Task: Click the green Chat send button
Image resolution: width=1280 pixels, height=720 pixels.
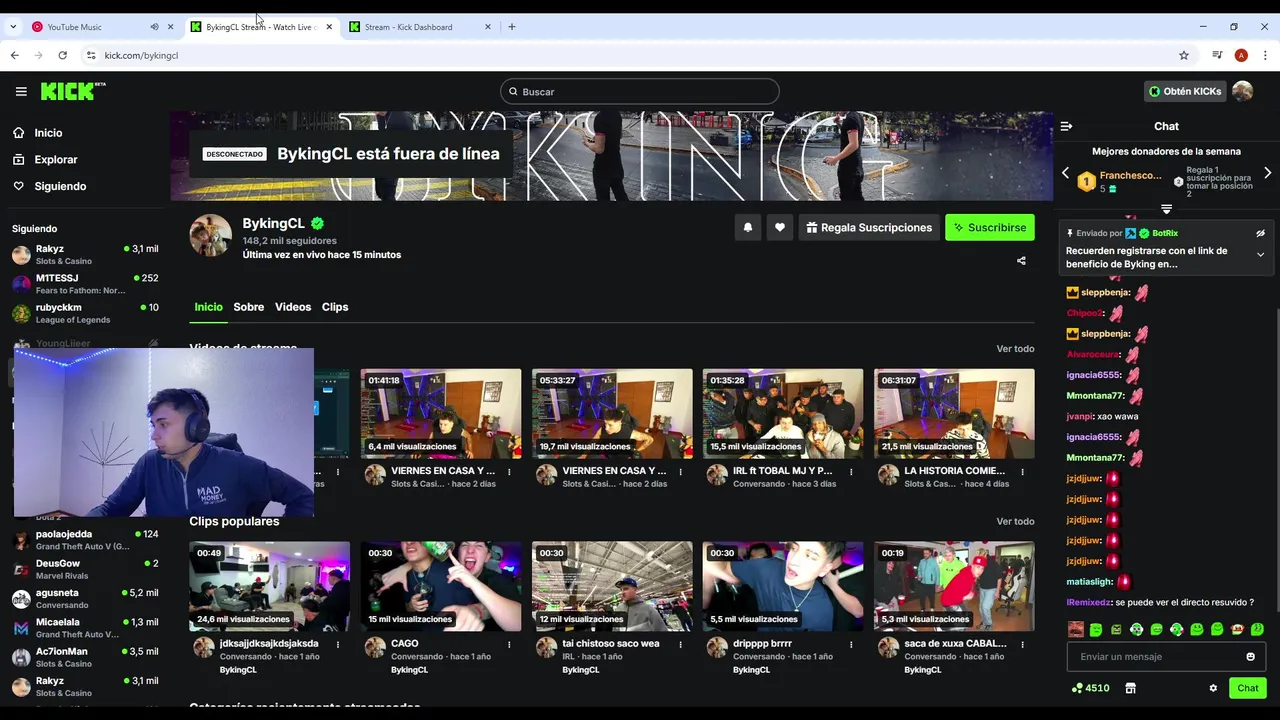Action: coord(1248,688)
